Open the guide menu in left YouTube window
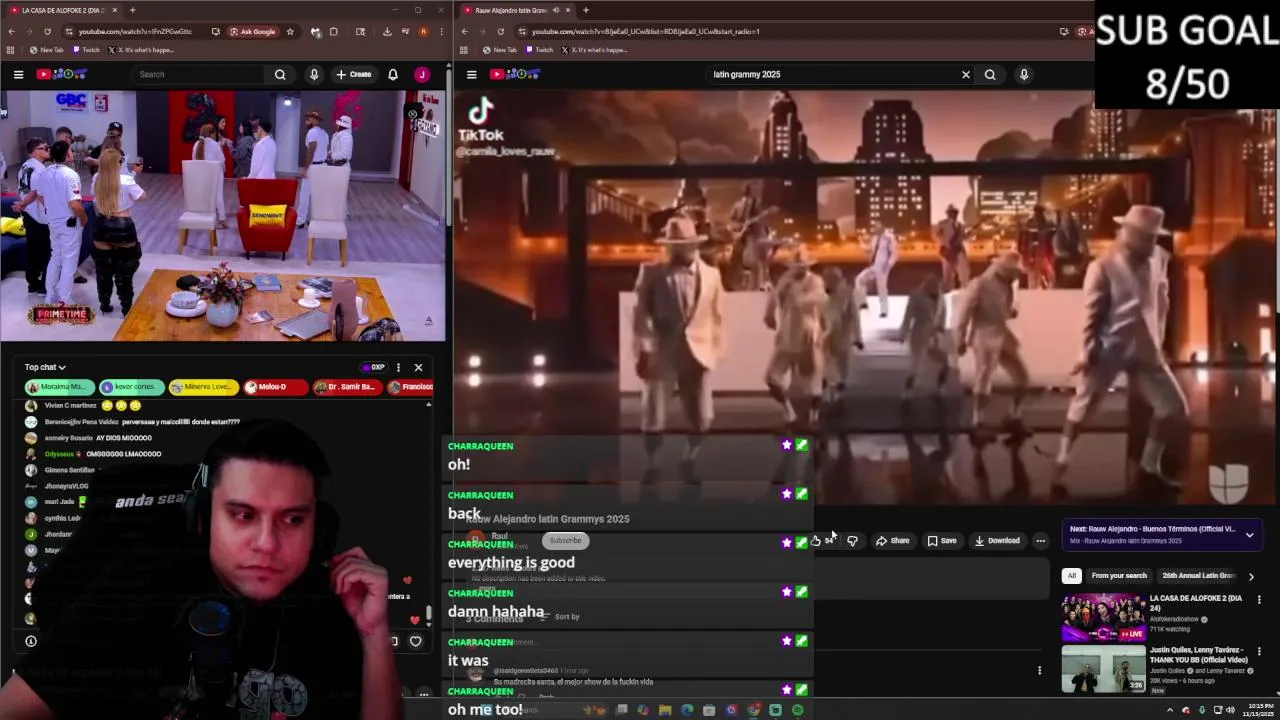 point(18,74)
